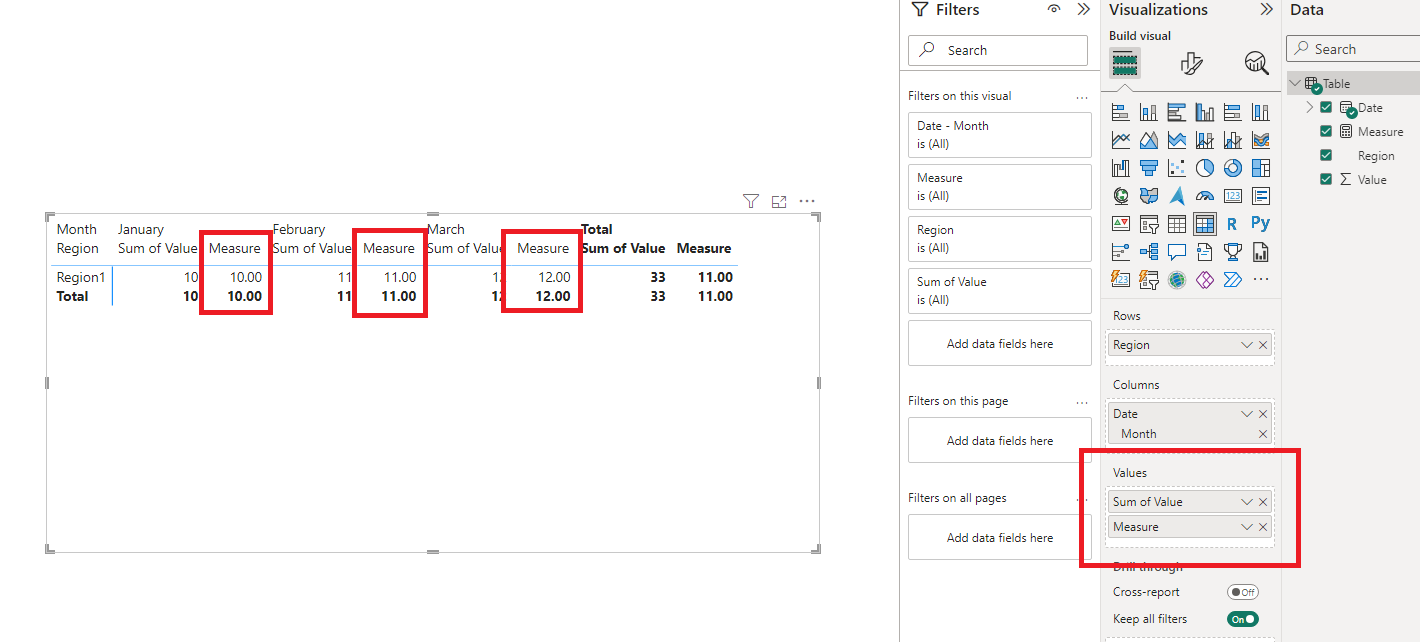The image size is (1420, 642).
Task: Open Measure dropdown in Values well
Action: [x=1247, y=527]
